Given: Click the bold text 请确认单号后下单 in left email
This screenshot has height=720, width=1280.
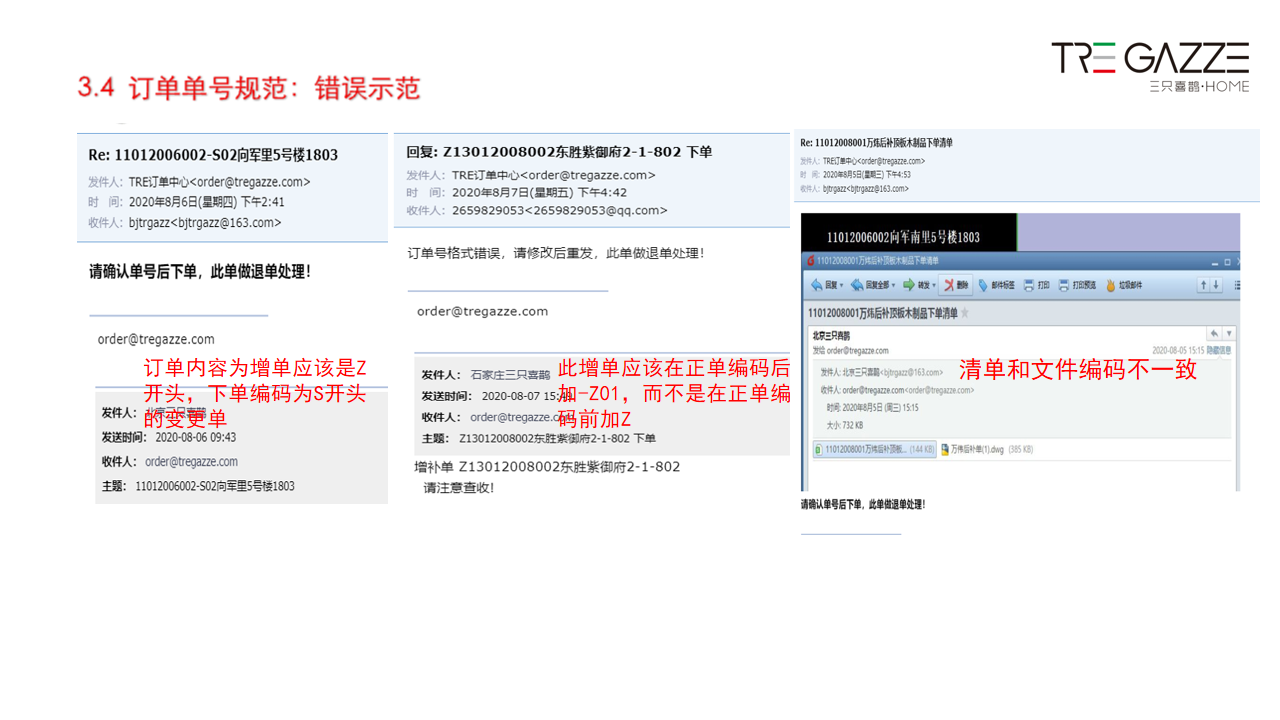Looking at the screenshot, I should pyautogui.click(x=143, y=272).
